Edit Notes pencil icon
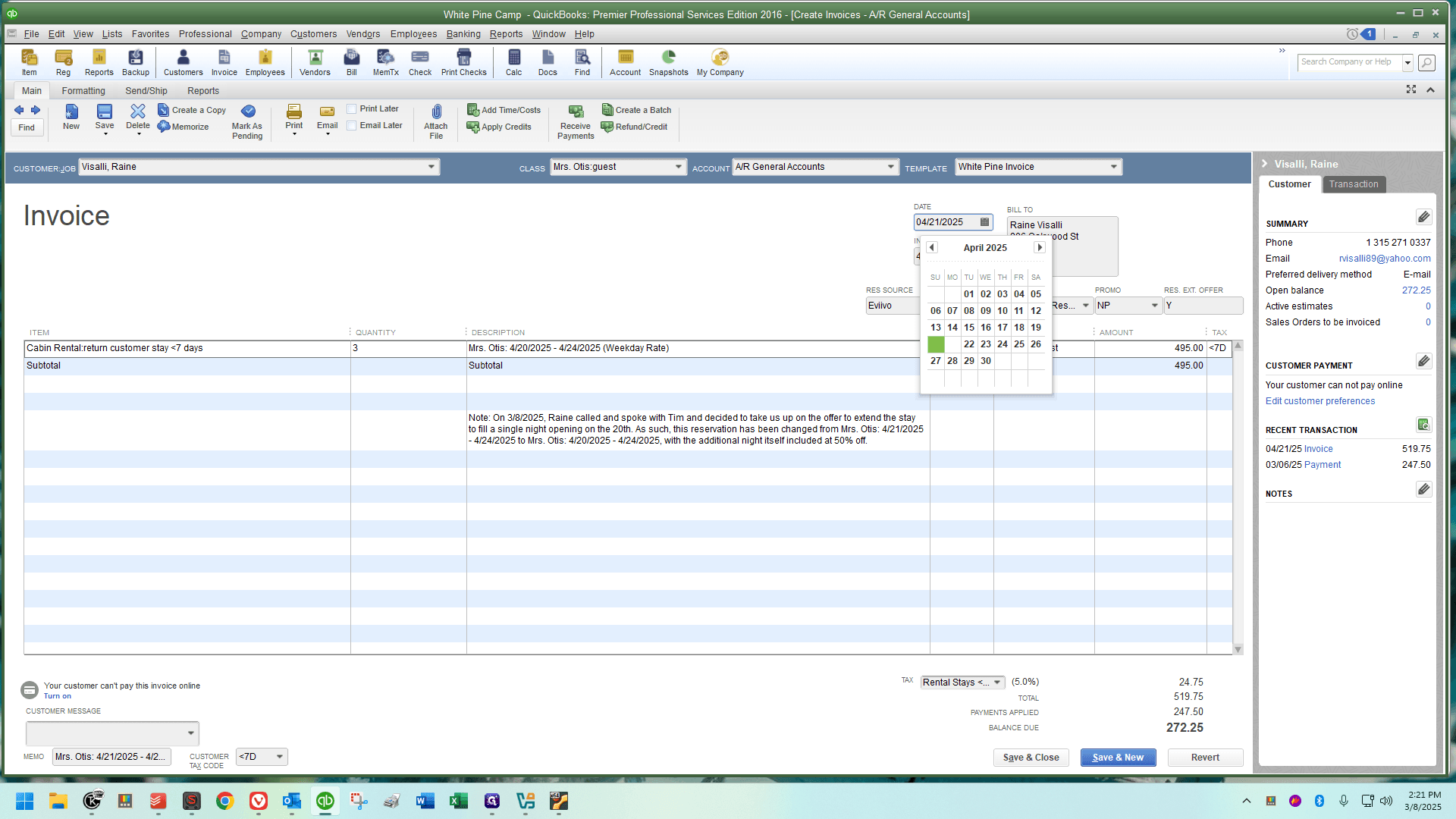Viewport: 1456px width, 819px height. 1423,489
